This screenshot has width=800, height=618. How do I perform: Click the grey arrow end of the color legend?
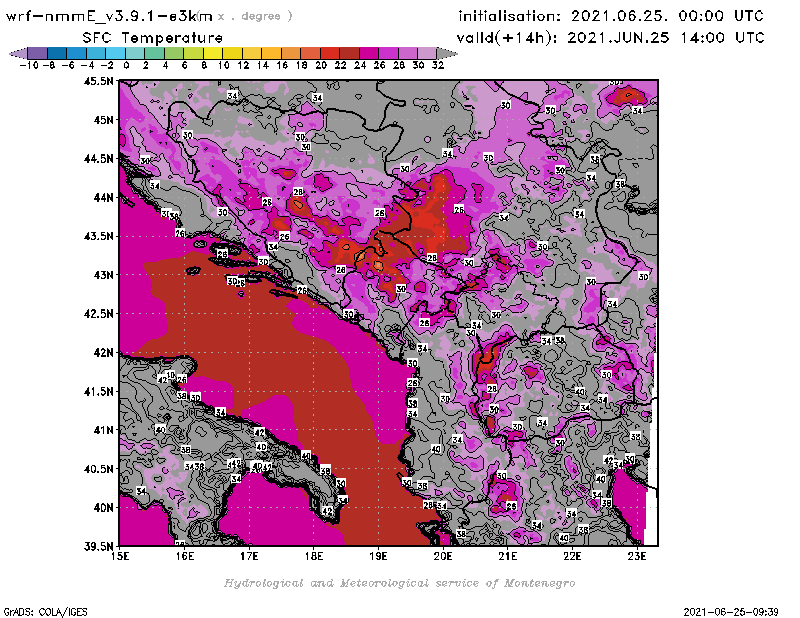point(447,53)
